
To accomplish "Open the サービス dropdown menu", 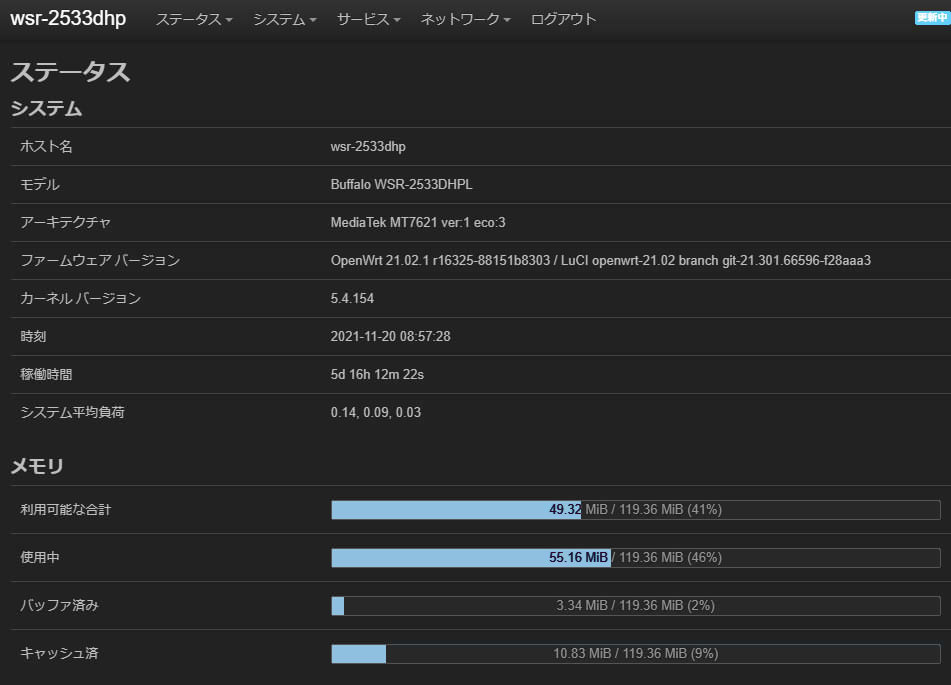I will tap(368, 20).
